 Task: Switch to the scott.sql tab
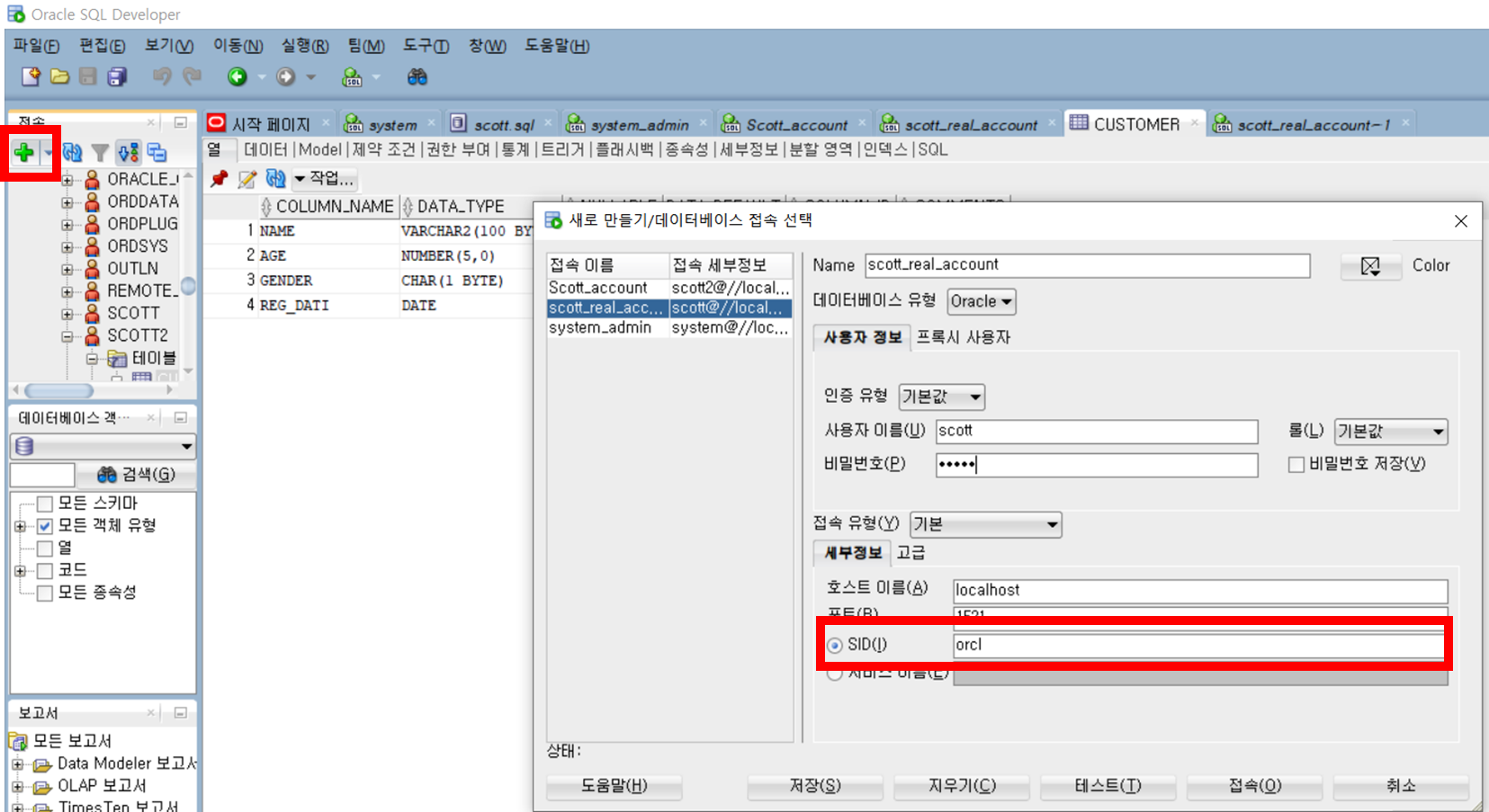(x=503, y=124)
